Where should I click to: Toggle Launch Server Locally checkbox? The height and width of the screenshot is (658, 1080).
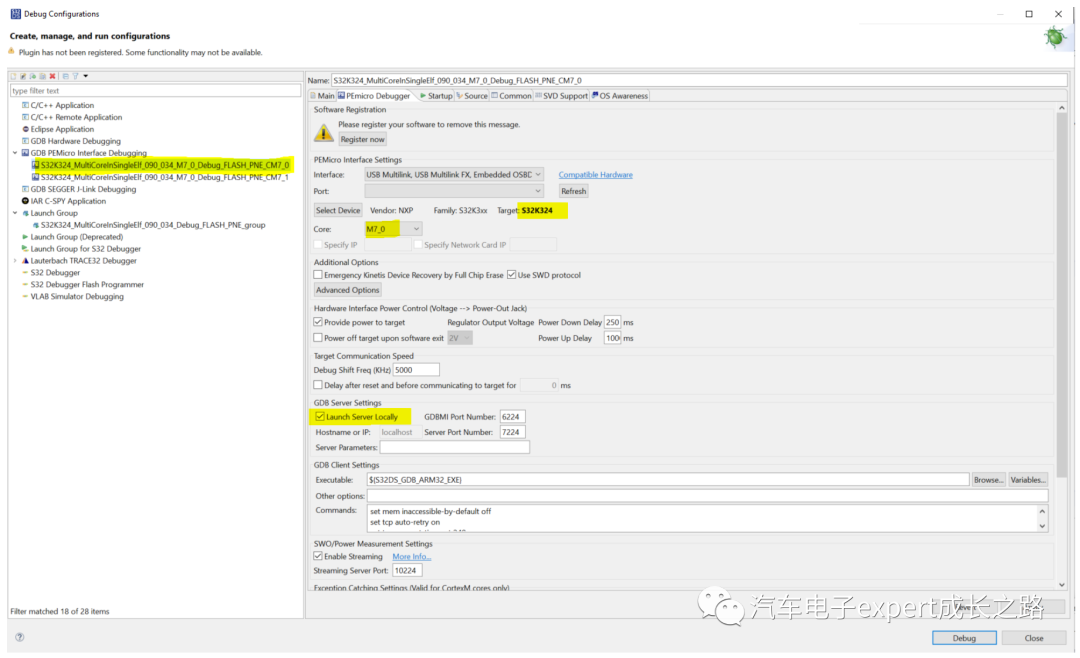(x=320, y=416)
